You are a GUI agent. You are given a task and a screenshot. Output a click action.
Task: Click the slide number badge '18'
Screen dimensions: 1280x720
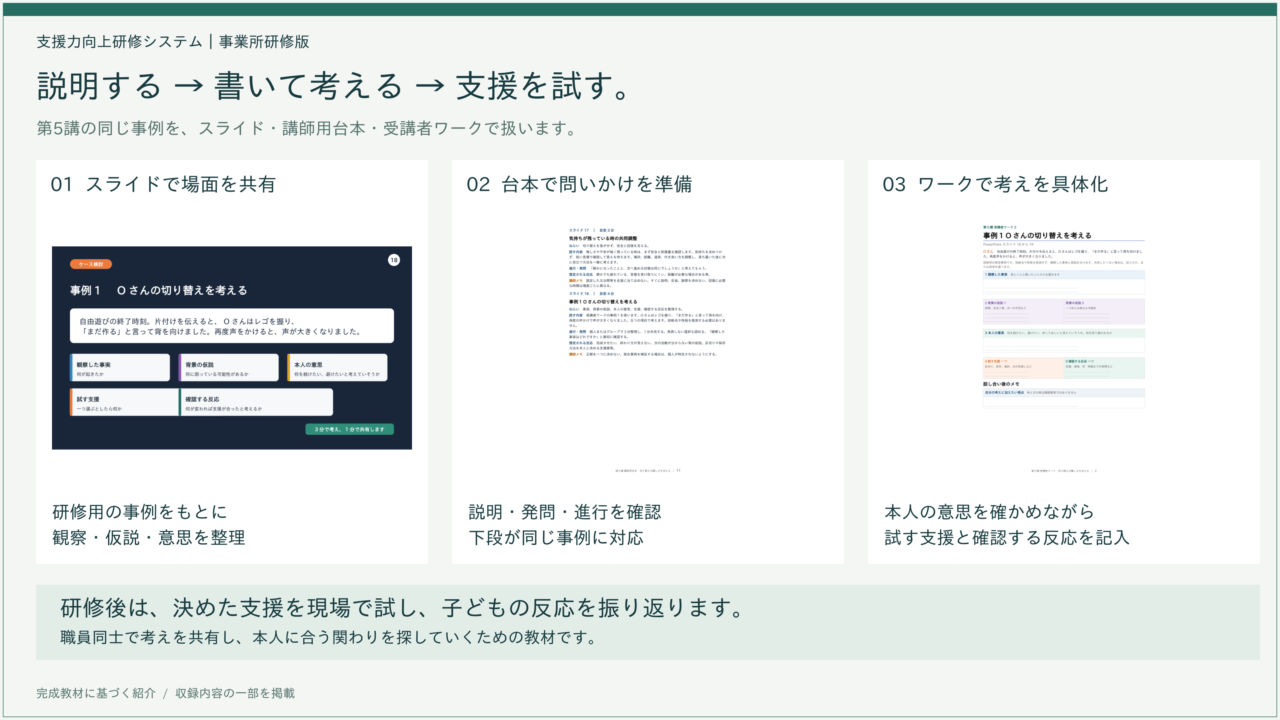tap(393, 261)
